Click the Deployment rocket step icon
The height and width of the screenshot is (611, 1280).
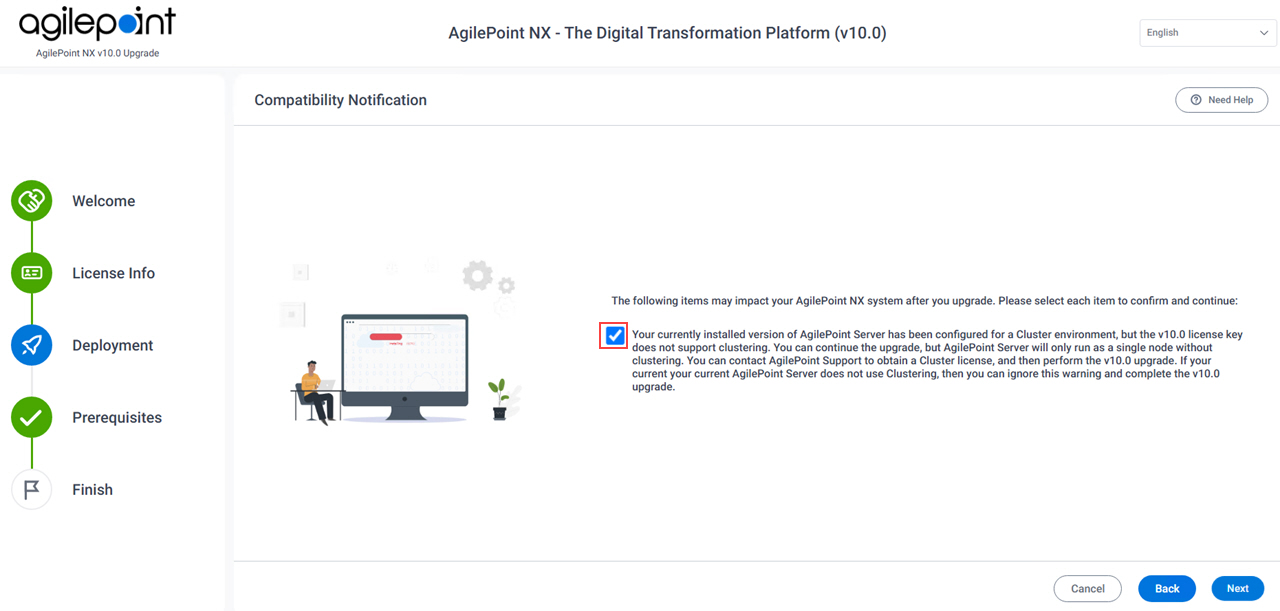click(x=32, y=345)
